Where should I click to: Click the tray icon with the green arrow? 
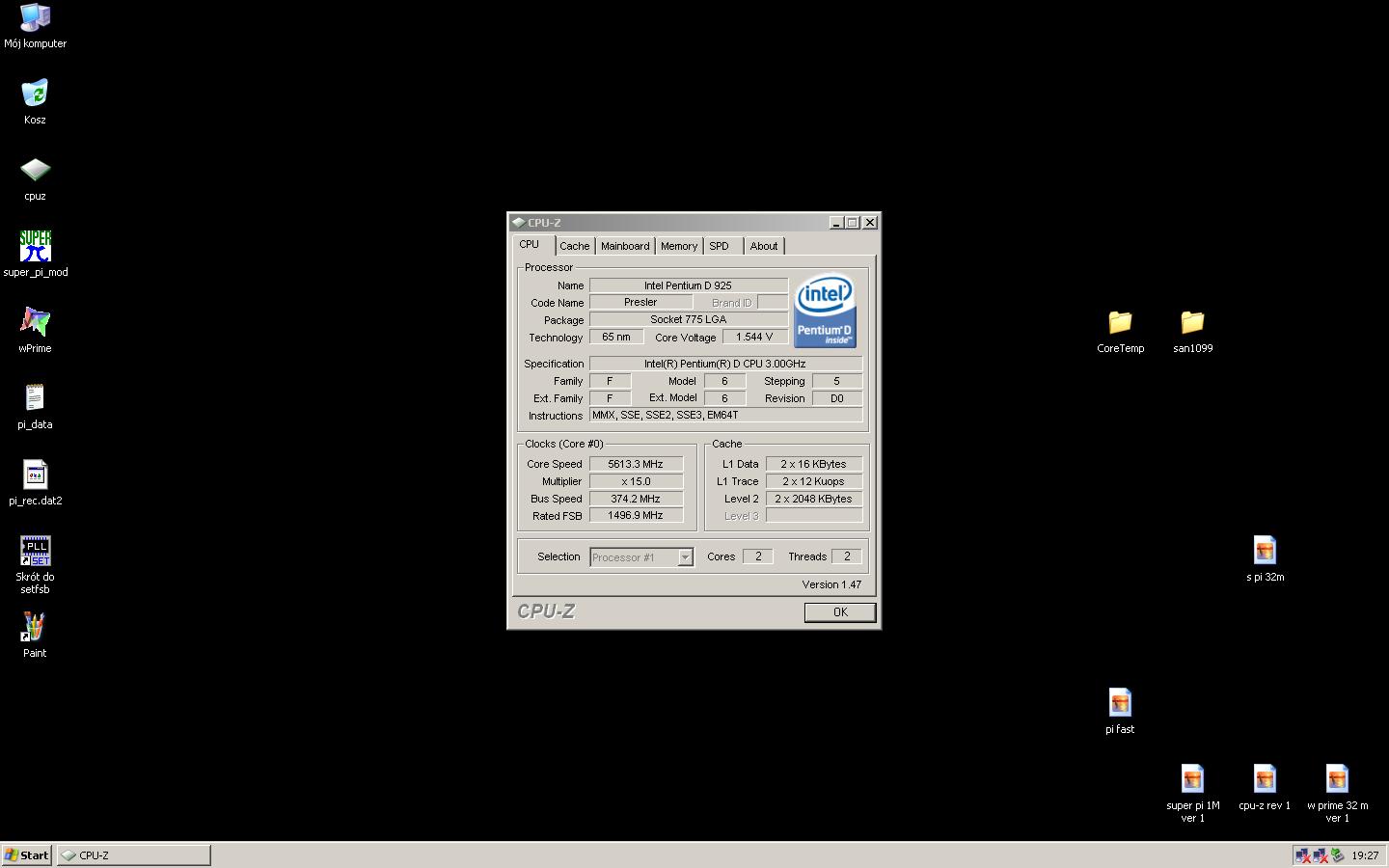[1337, 855]
